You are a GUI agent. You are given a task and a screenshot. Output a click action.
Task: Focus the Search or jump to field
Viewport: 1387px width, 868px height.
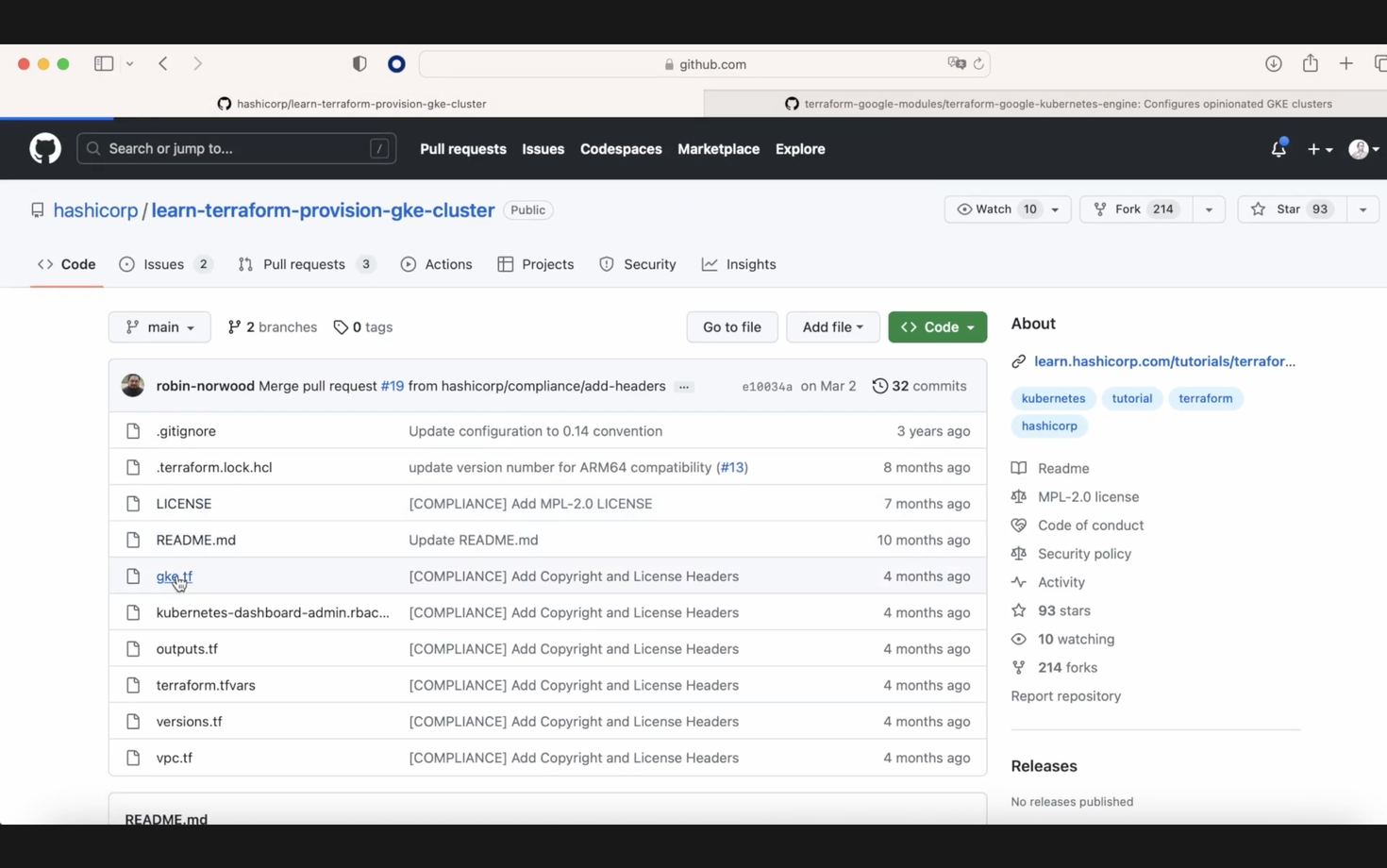[237, 148]
